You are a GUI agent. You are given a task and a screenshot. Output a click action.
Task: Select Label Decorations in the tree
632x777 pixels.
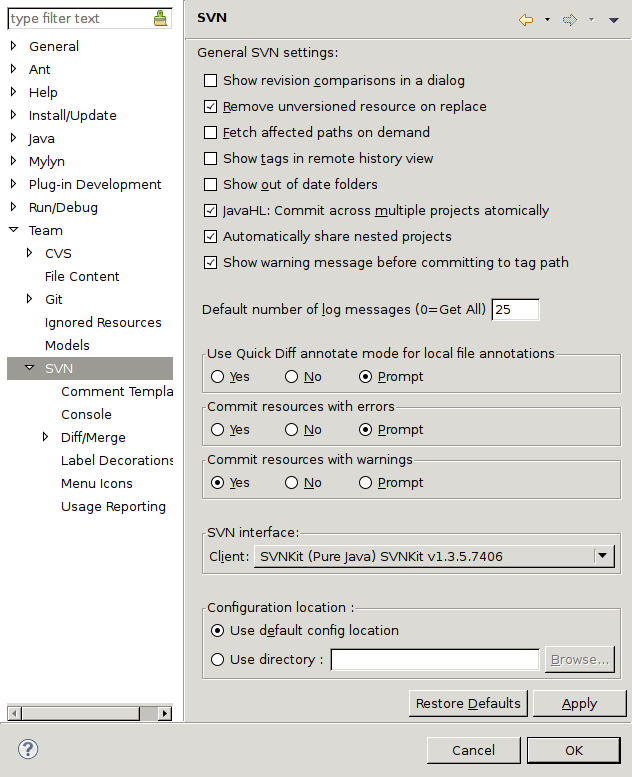tap(117, 460)
